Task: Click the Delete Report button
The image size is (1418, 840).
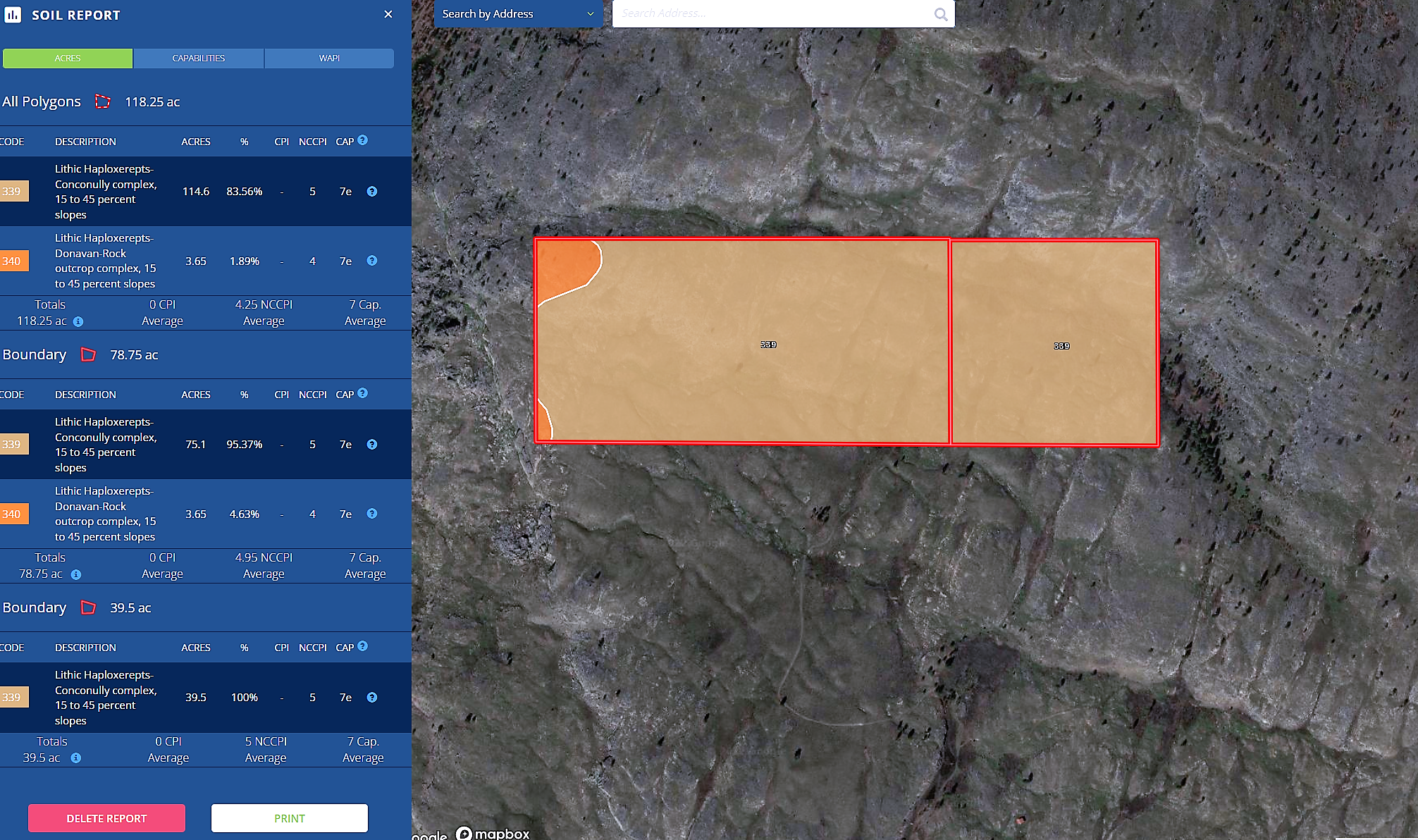Action: 106,818
